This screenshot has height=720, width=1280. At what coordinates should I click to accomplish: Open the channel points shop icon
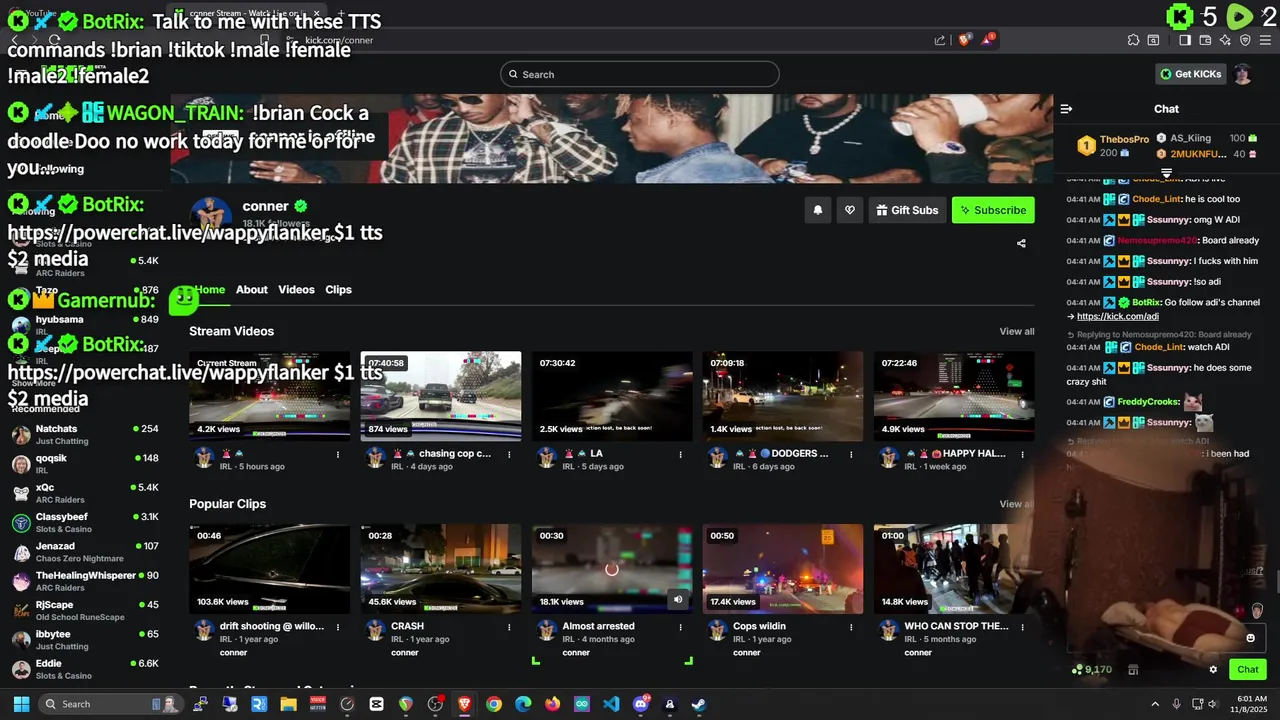point(1135,669)
